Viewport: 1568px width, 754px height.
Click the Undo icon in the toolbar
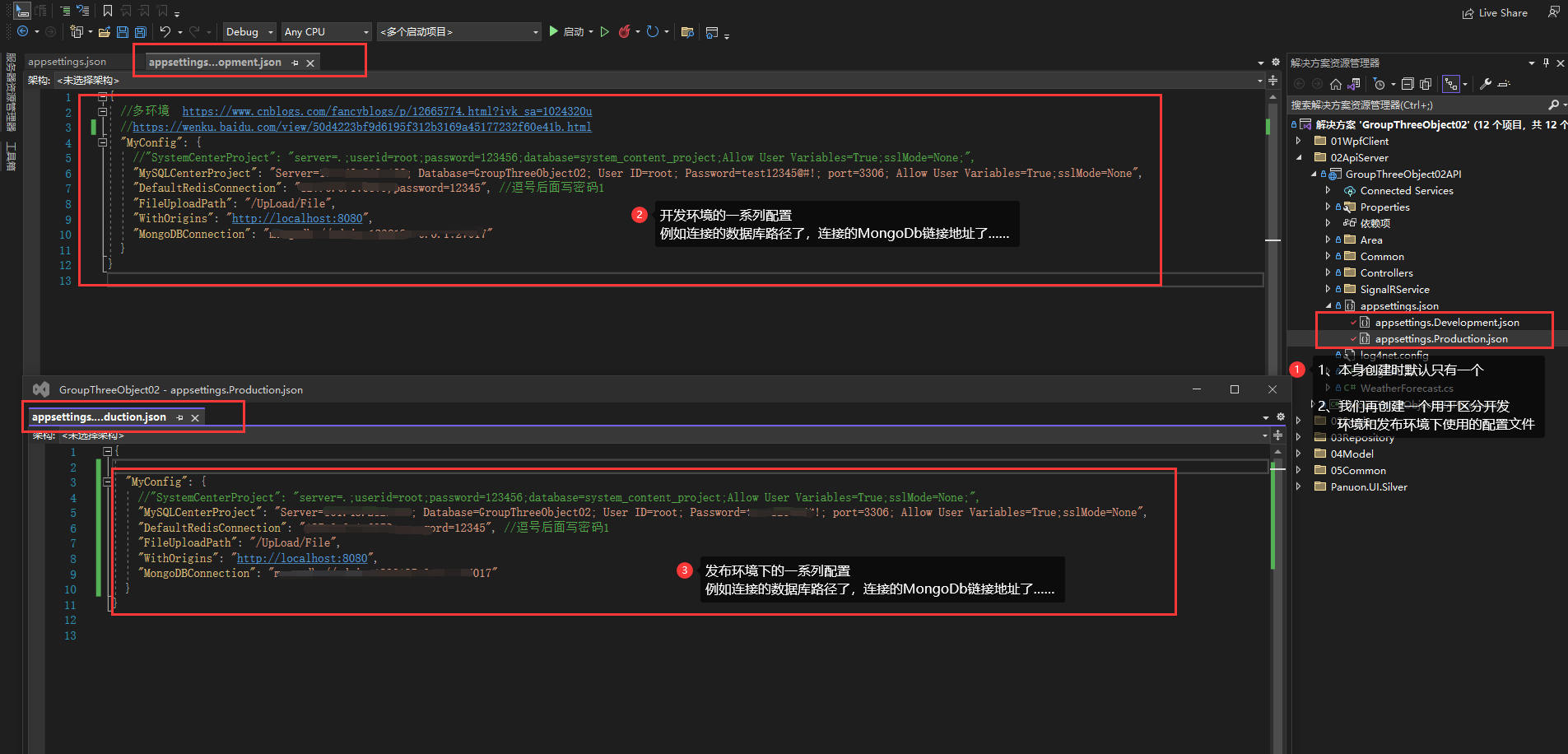165,31
